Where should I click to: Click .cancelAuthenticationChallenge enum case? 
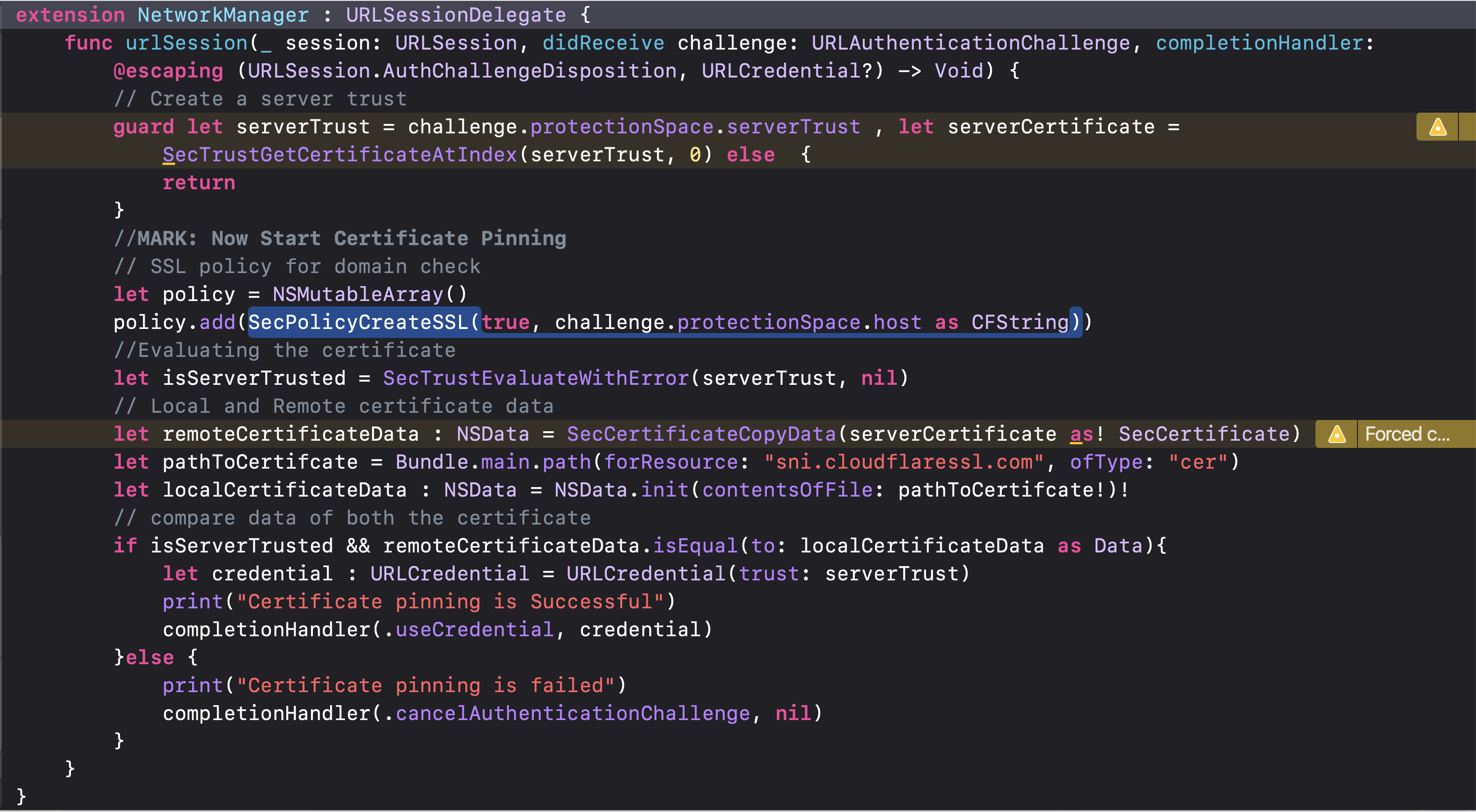click(567, 713)
